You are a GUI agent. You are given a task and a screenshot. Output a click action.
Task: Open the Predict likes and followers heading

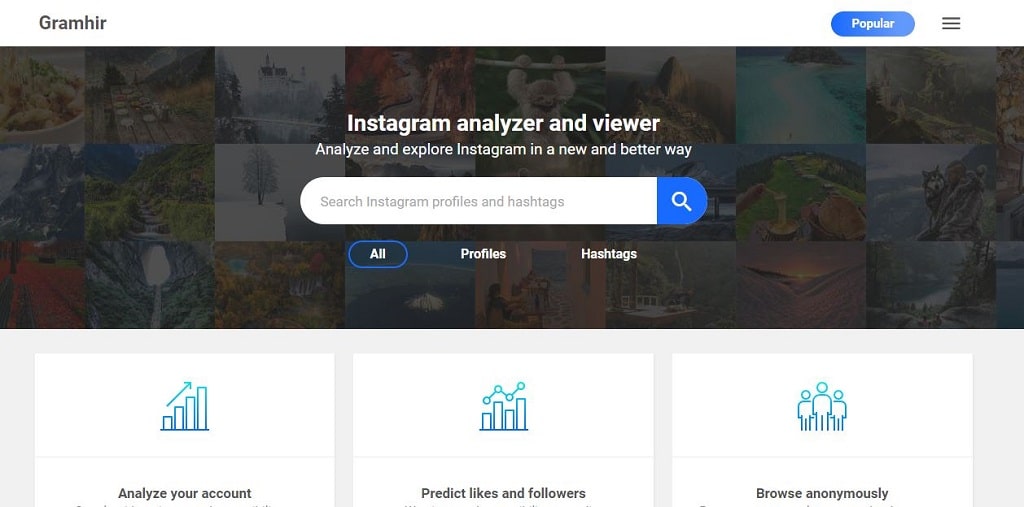(504, 493)
